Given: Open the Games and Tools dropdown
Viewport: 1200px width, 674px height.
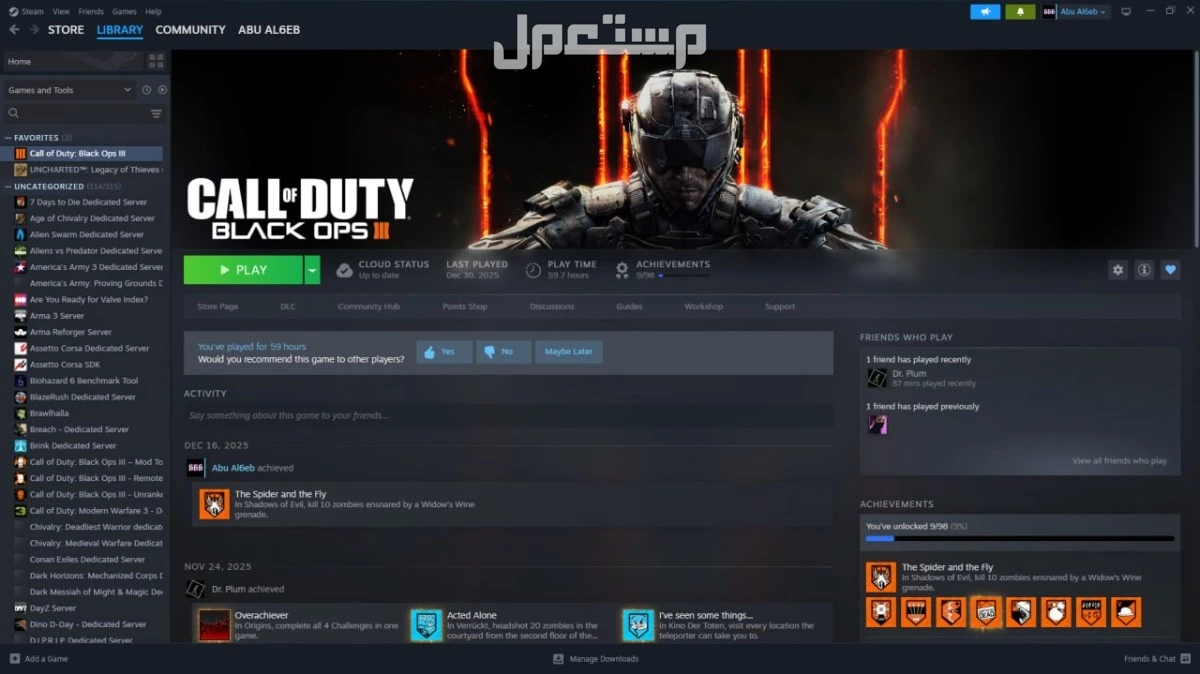Looking at the screenshot, I should tap(69, 90).
